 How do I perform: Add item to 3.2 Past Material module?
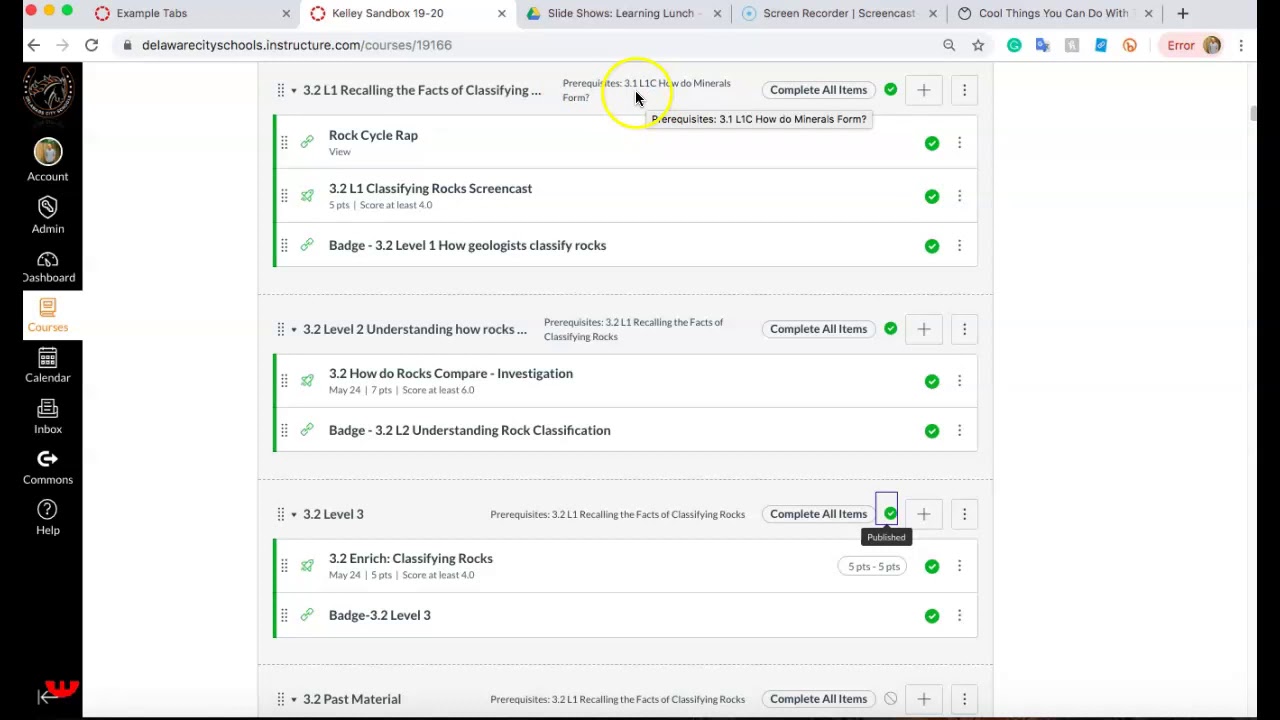(x=923, y=699)
